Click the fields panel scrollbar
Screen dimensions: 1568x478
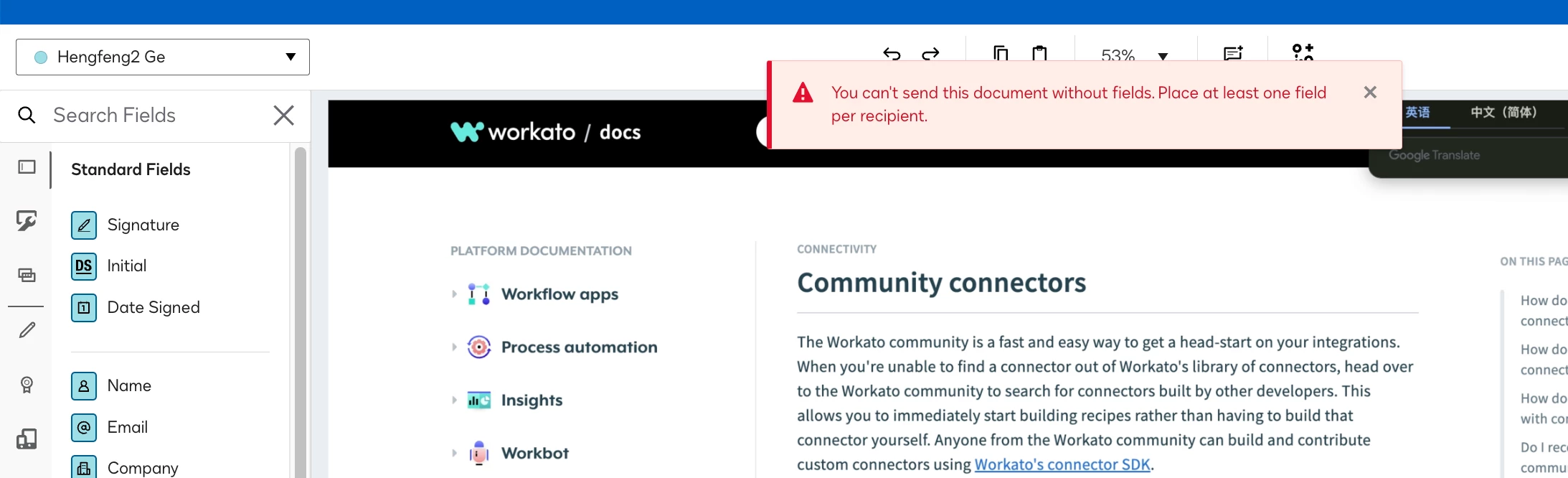(301, 312)
